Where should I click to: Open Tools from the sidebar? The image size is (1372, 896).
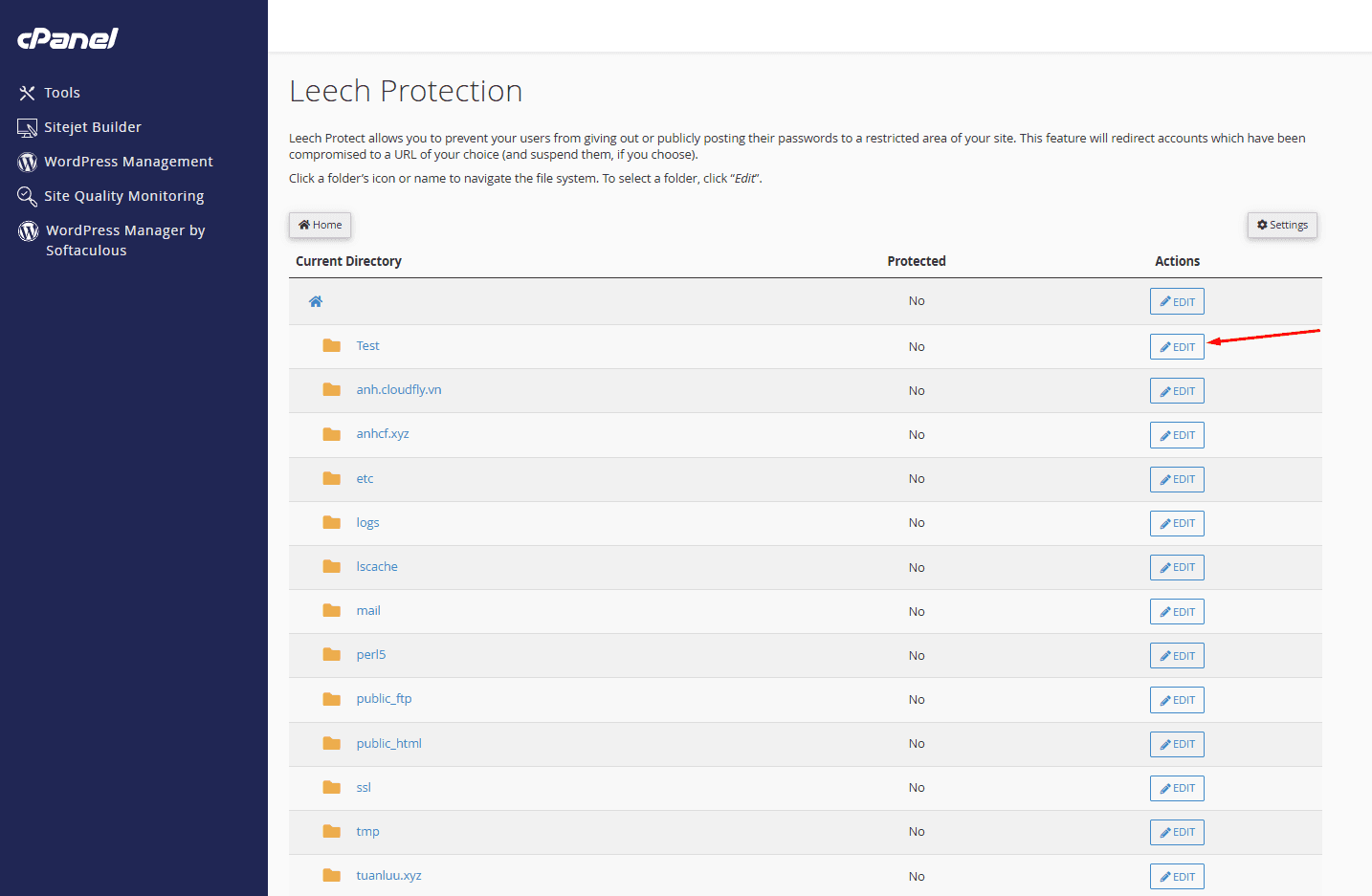tap(61, 93)
